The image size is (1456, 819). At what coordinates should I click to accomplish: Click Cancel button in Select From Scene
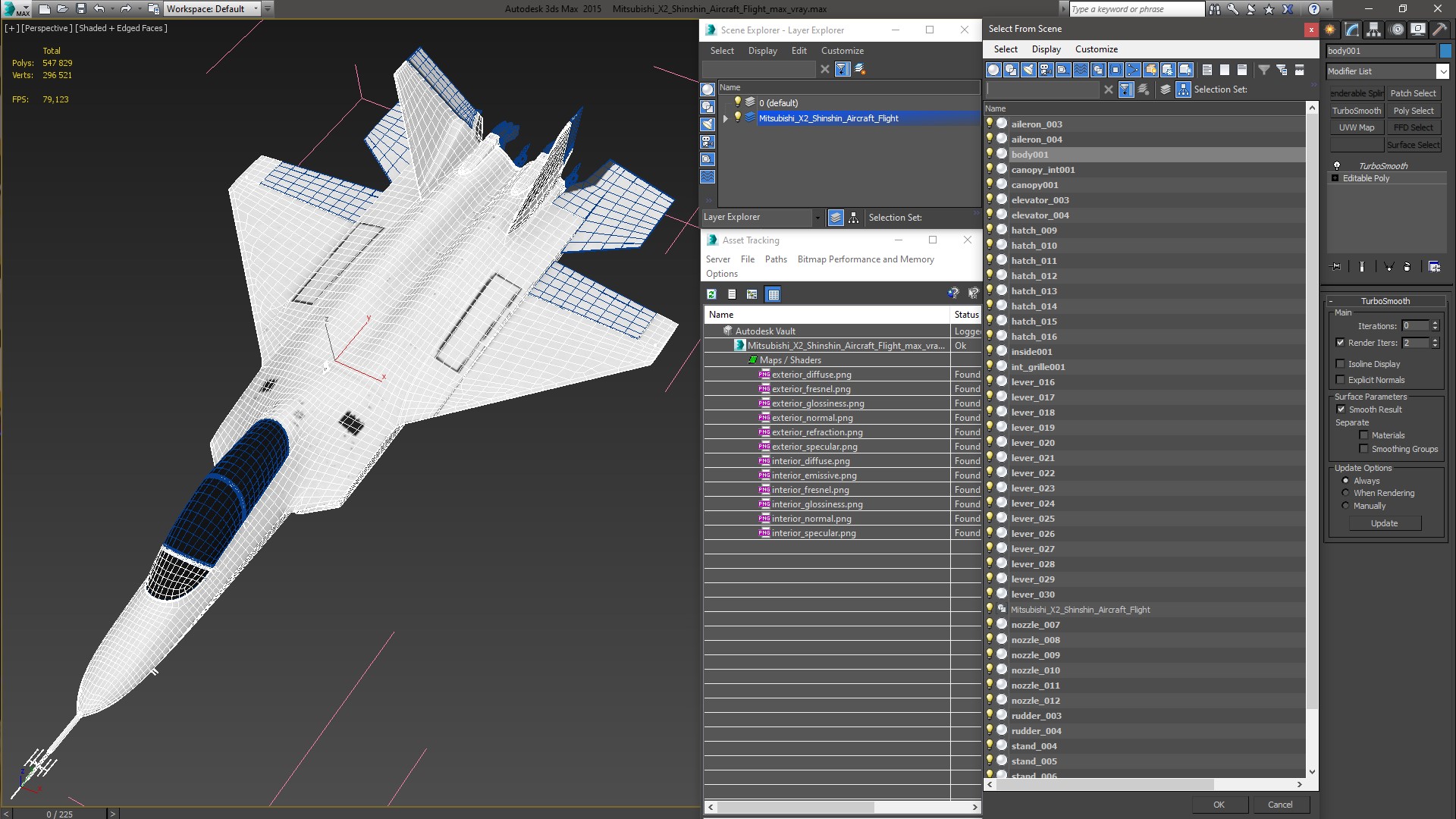point(1280,805)
